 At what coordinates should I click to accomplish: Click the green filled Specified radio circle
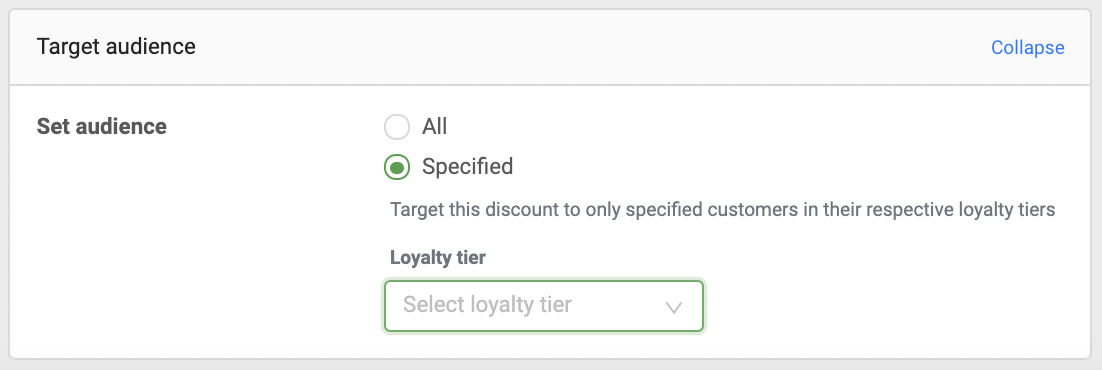pos(396,167)
